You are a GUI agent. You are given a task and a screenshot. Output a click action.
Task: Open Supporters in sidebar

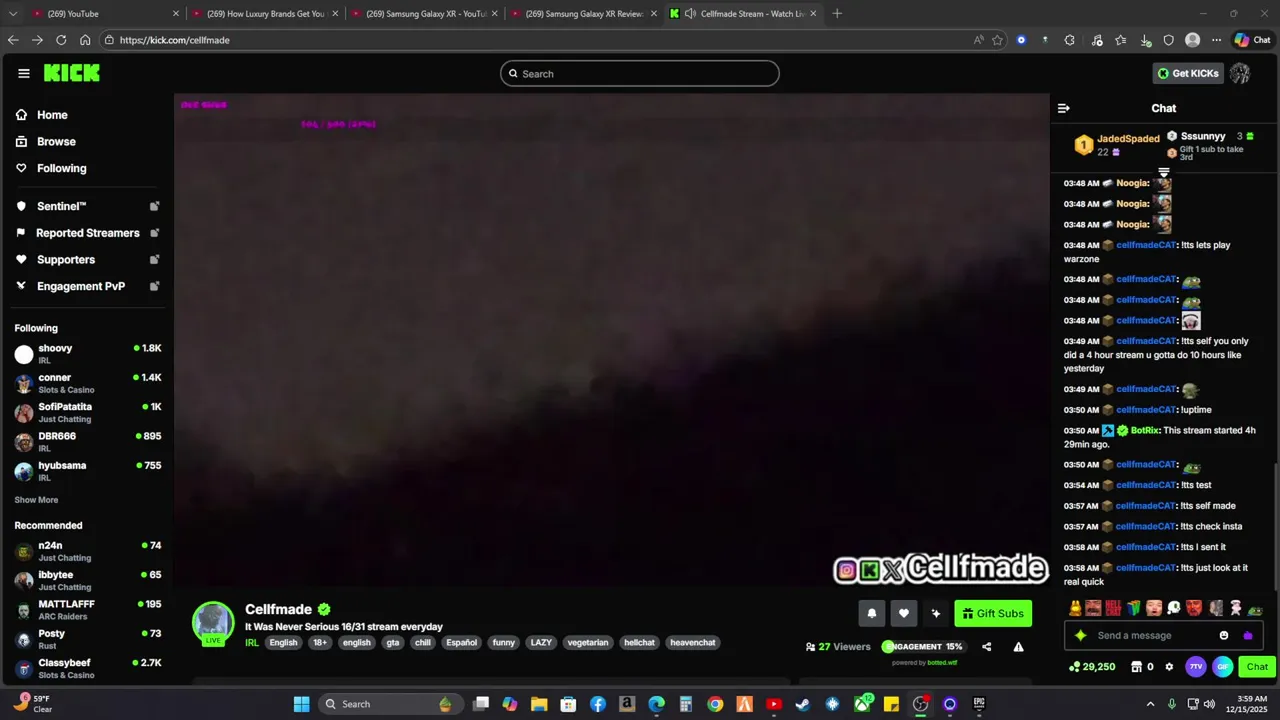88,260
